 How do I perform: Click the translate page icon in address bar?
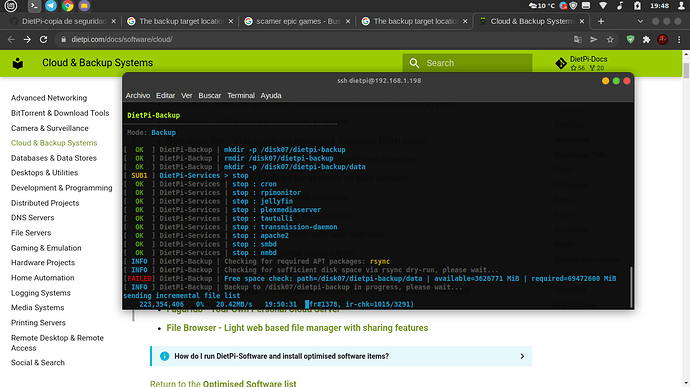pos(577,39)
